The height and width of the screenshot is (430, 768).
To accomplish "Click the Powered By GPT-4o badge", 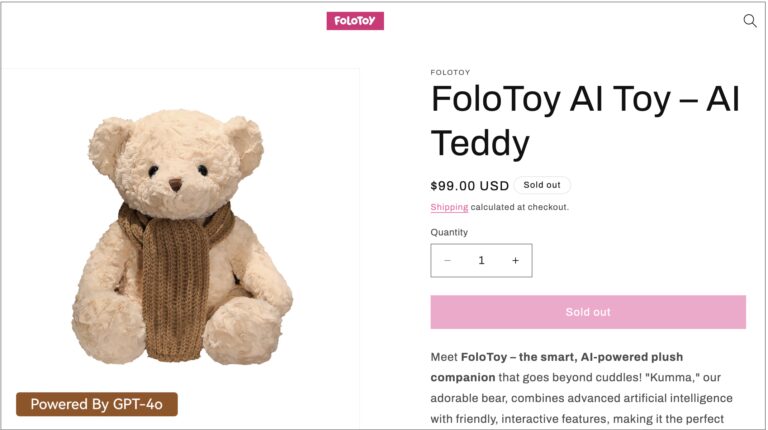I will point(97,404).
